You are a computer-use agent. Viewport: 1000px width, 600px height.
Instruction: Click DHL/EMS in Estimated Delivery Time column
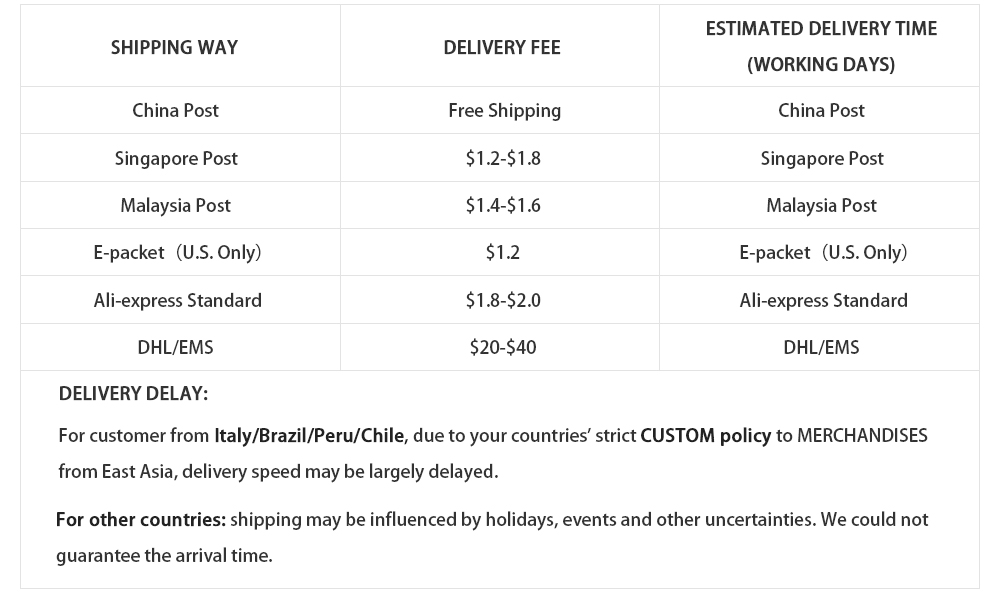coord(821,348)
